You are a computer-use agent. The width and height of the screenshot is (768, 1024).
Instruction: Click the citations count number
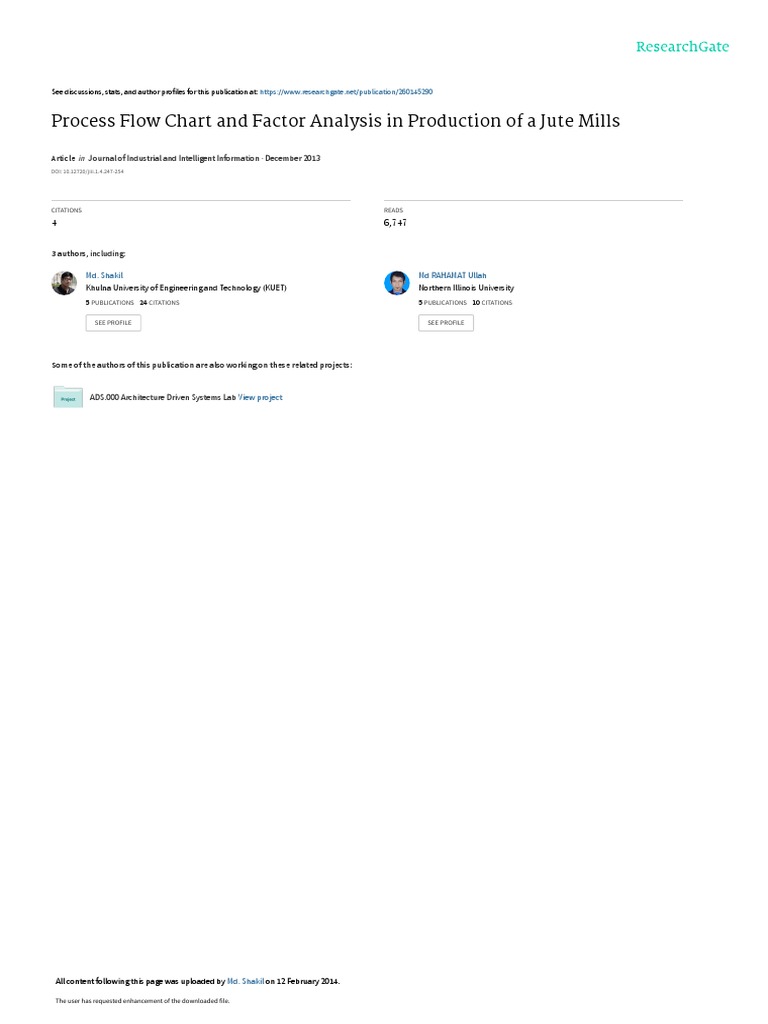(54, 223)
